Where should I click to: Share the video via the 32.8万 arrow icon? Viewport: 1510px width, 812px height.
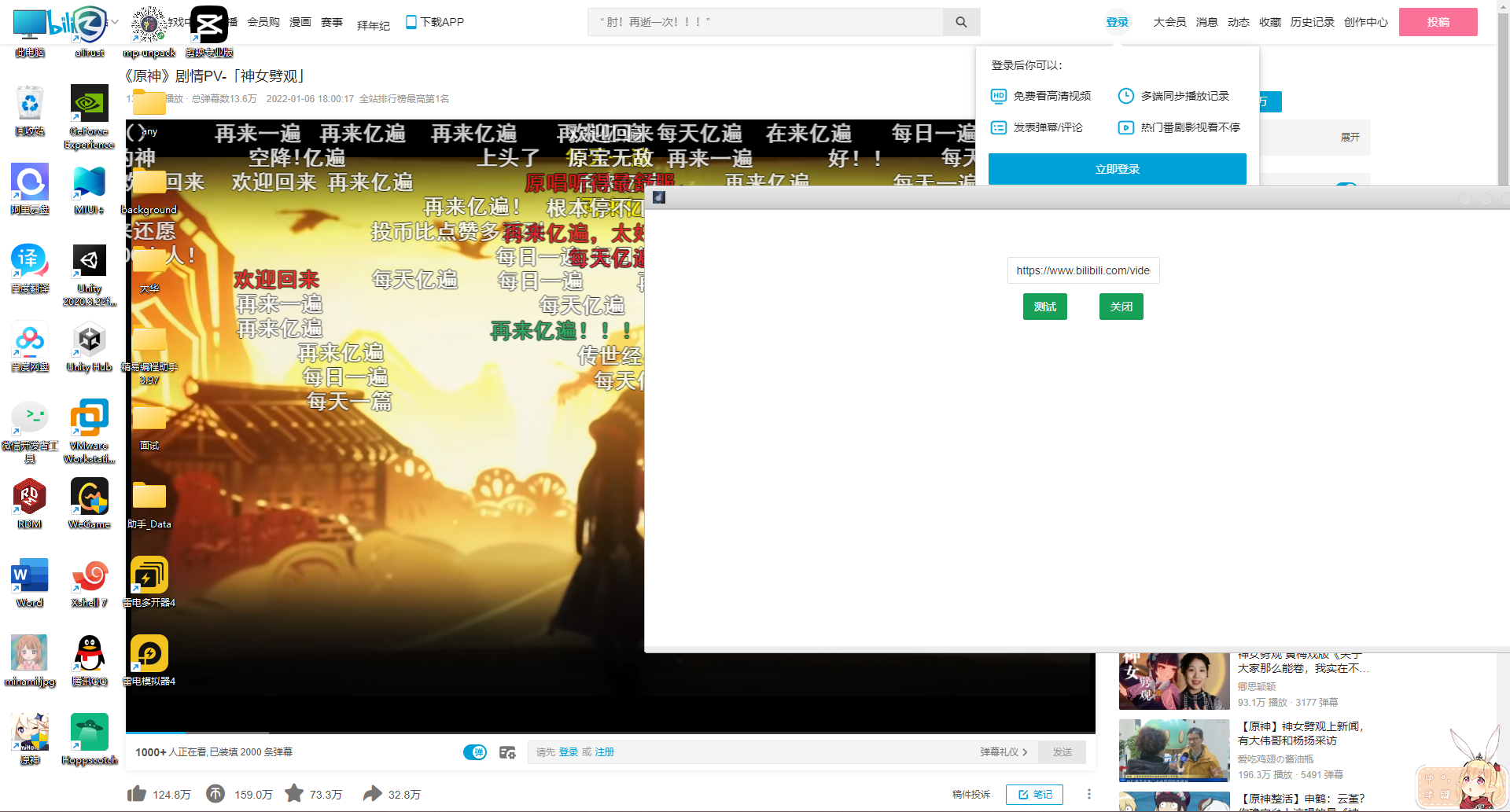(372, 794)
